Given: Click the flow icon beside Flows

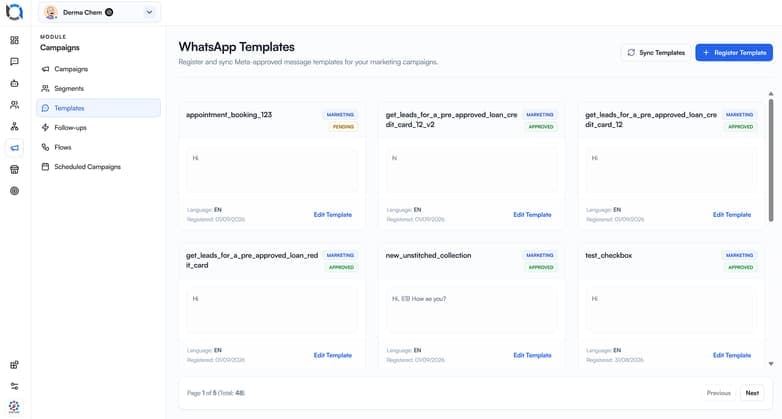Looking at the screenshot, I should (x=45, y=147).
